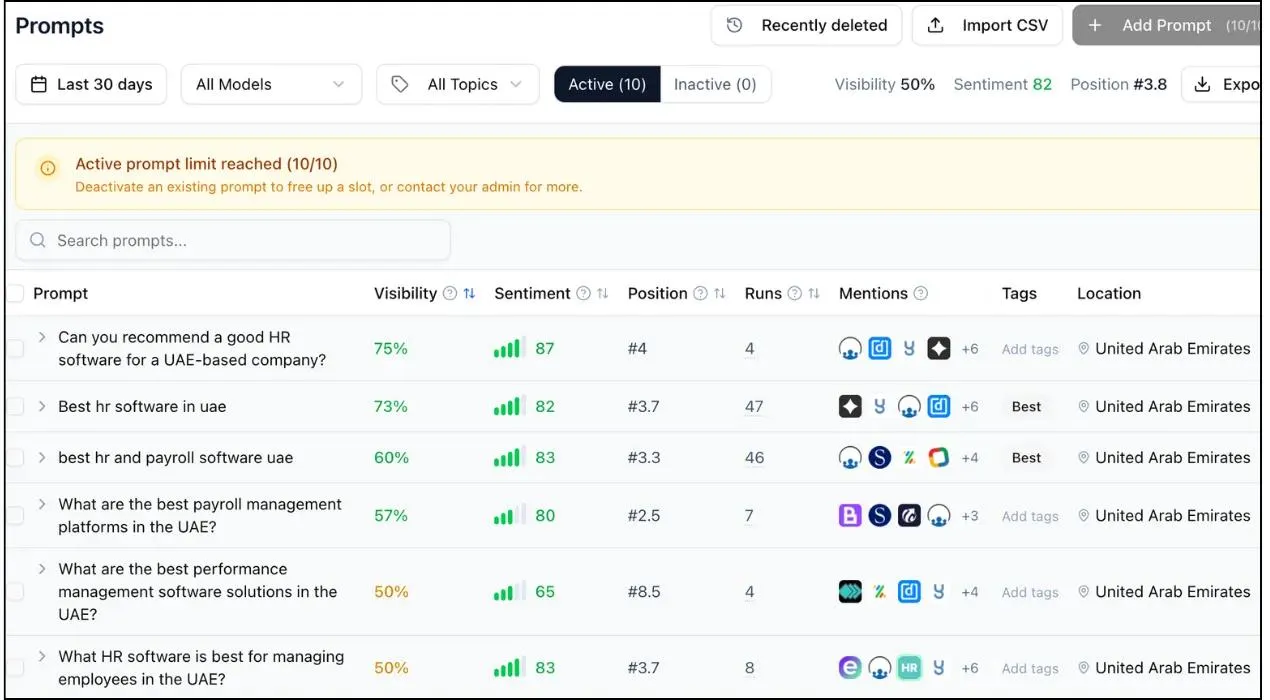Open the All Models dropdown
Image resolution: width=1270 pixels, height=700 pixels.
pos(271,85)
